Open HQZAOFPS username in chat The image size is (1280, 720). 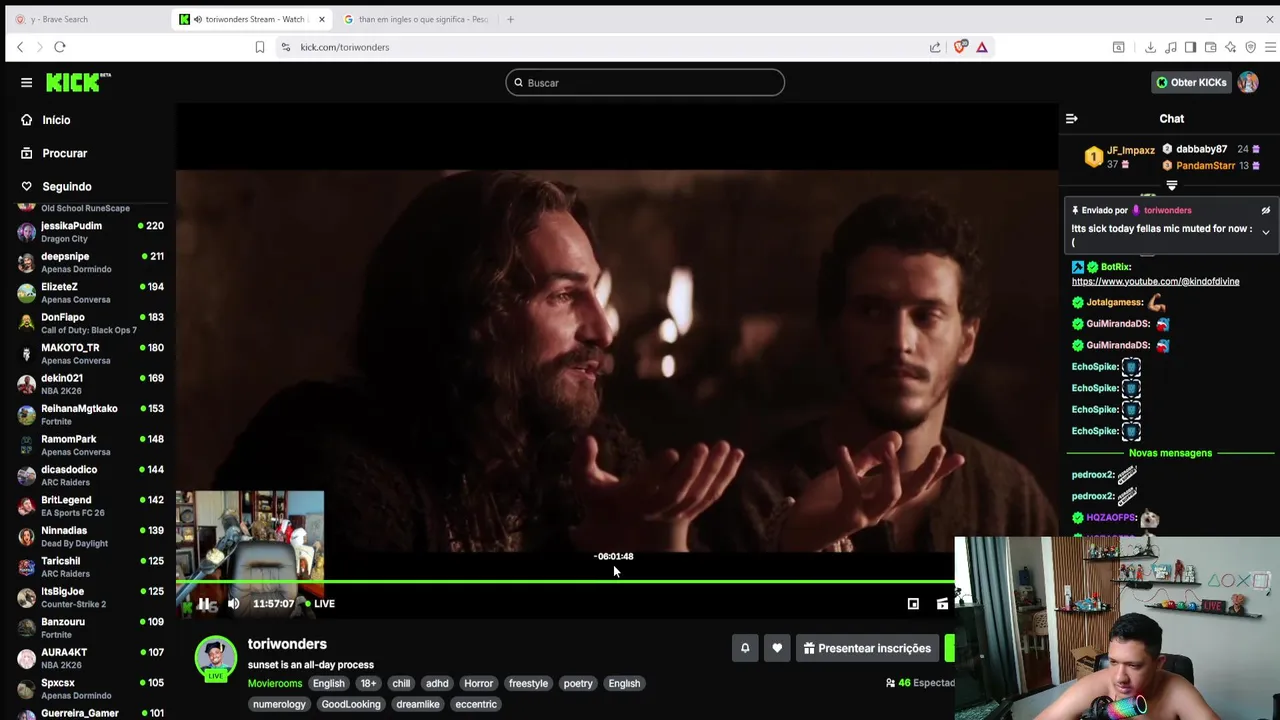[x=1111, y=517]
